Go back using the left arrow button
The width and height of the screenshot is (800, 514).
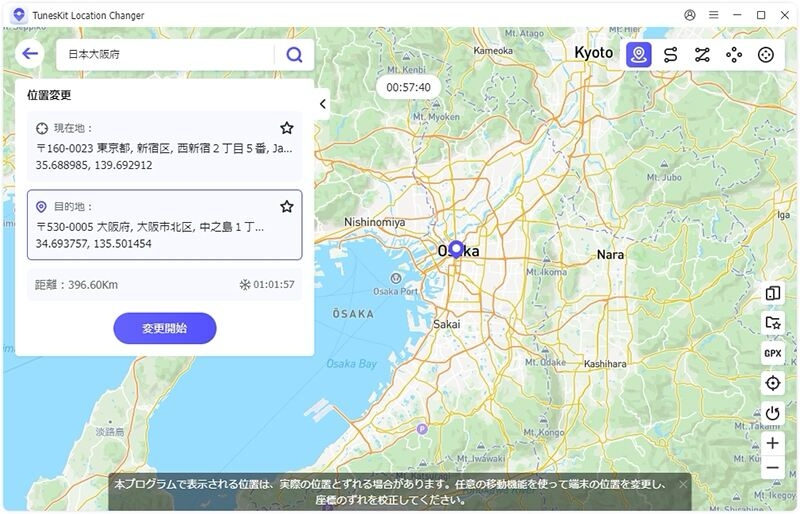pyautogui.click(x=30, y=54)
